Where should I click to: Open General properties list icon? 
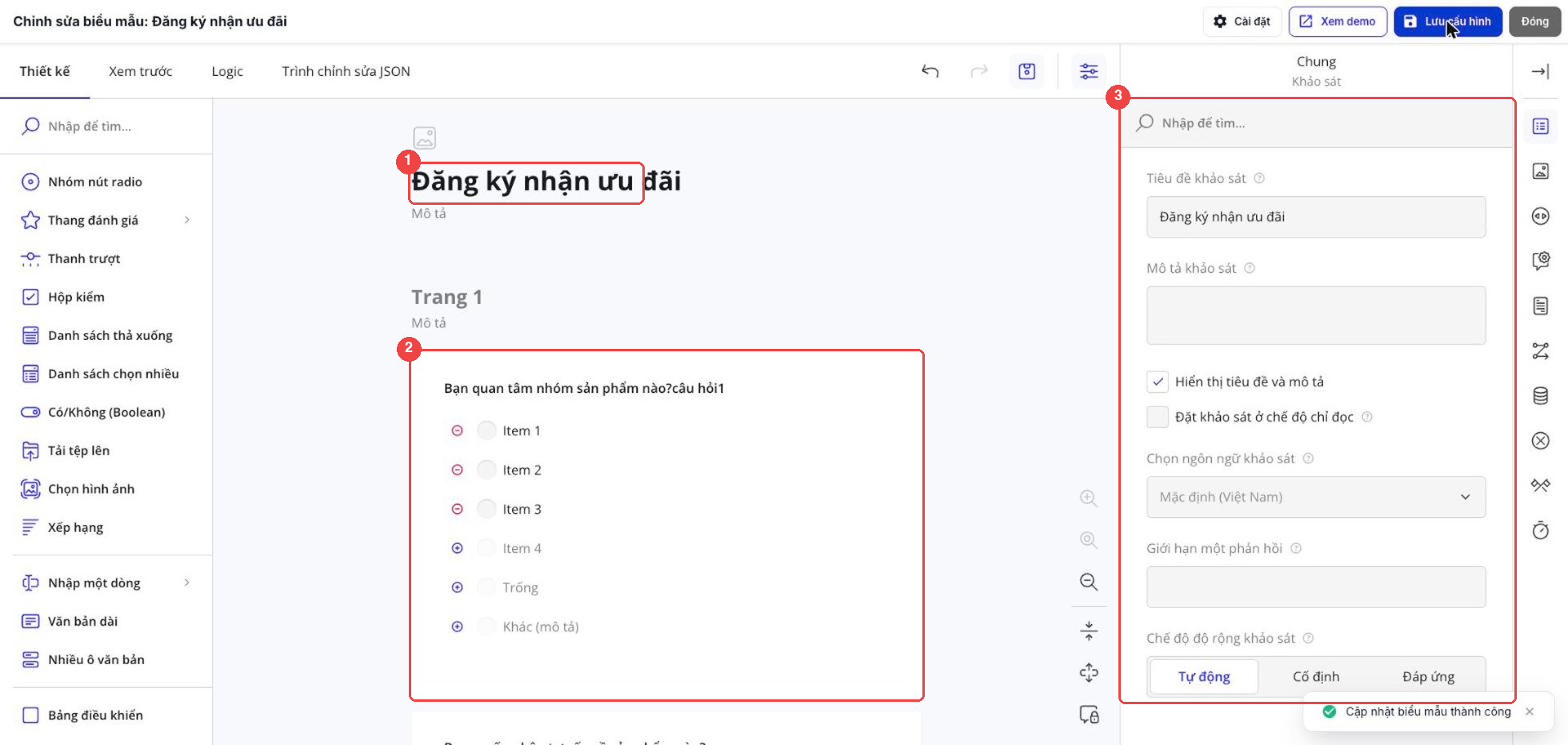click(x=1541, y=126)
